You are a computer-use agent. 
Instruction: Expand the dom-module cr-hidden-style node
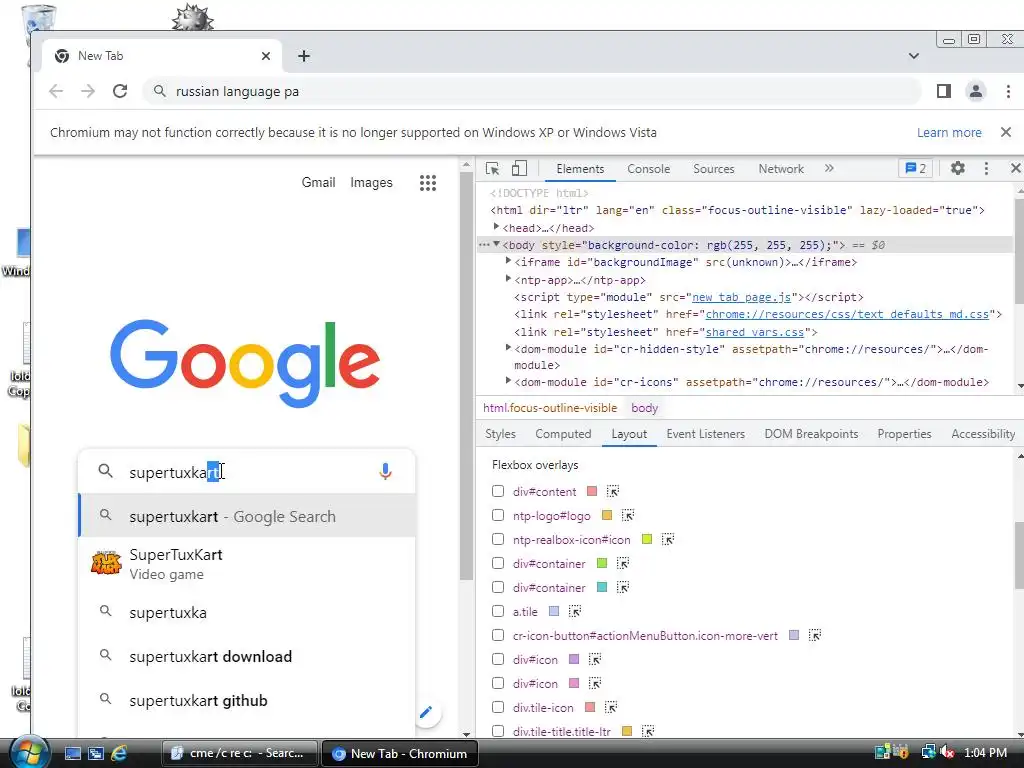pos(508,348)
